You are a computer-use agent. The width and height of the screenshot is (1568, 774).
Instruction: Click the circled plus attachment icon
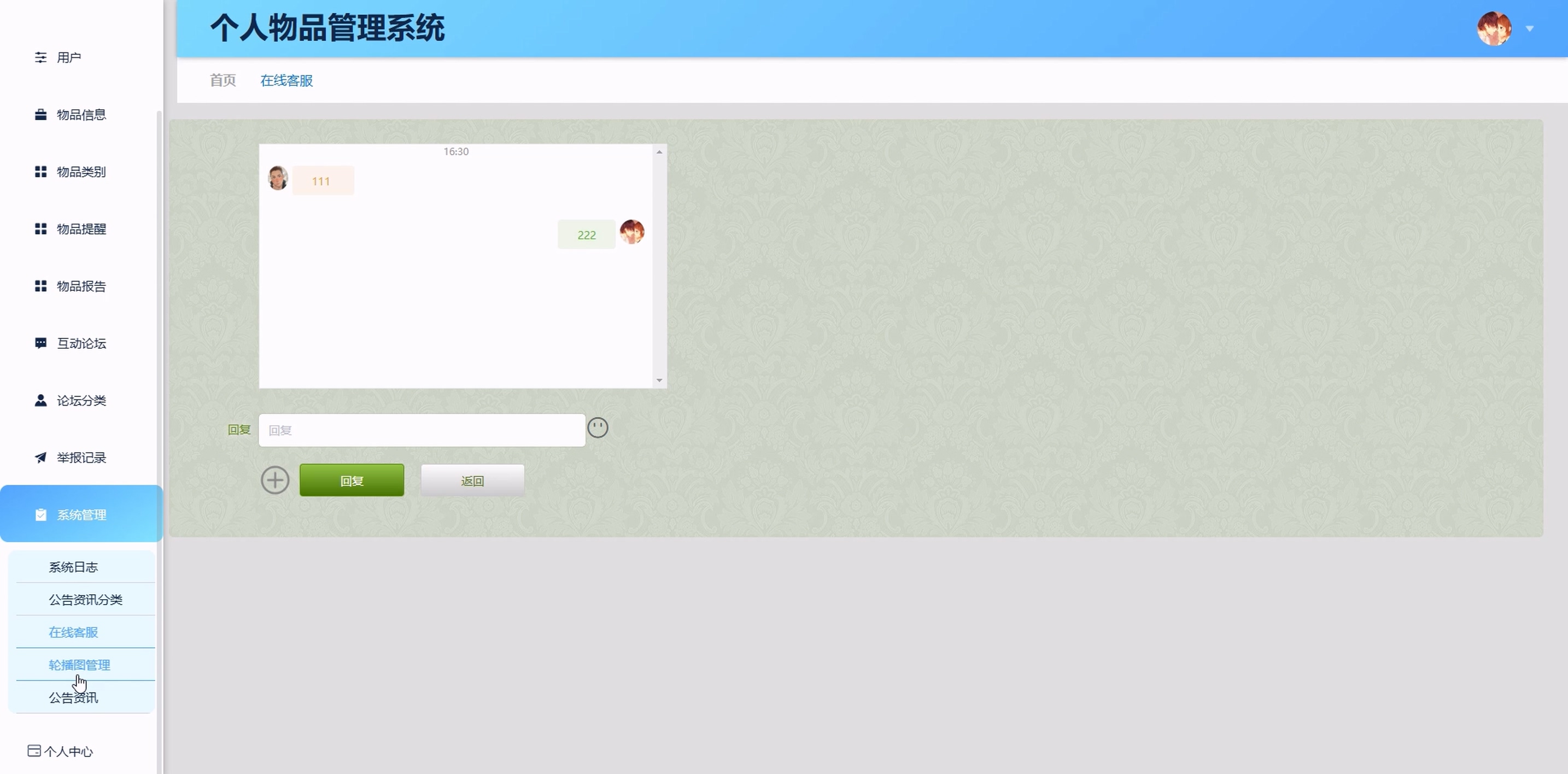(x=275, y=480)
